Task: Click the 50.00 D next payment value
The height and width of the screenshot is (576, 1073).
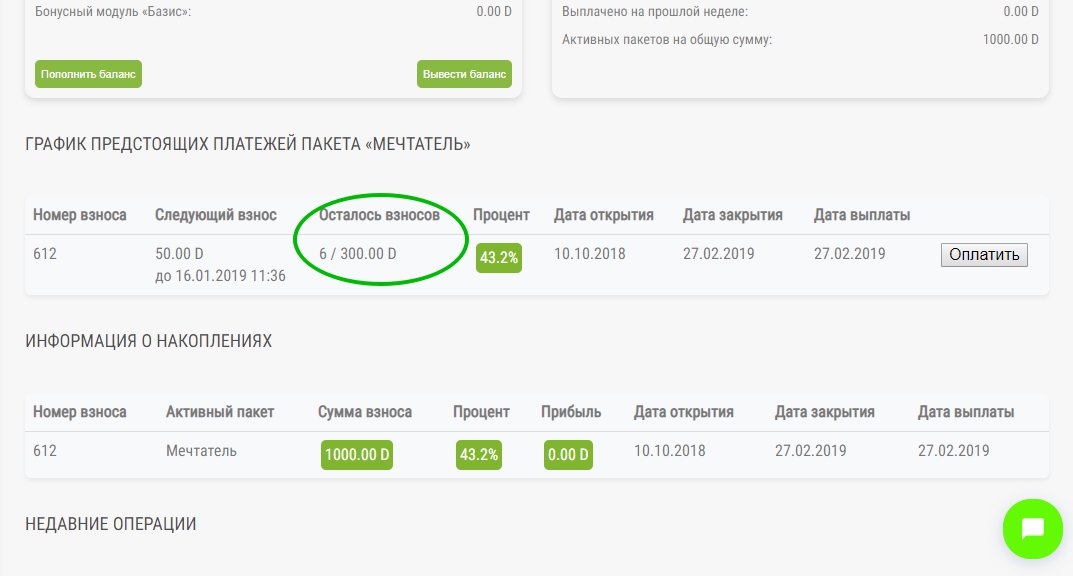Action: coord(179,254)
